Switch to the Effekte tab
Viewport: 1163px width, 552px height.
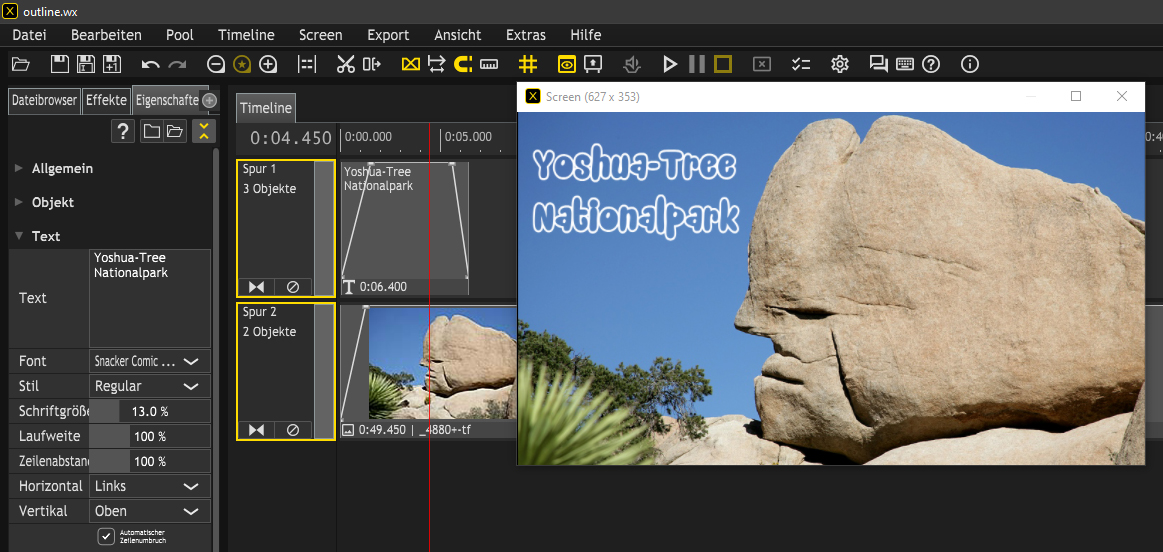(106, 100)
